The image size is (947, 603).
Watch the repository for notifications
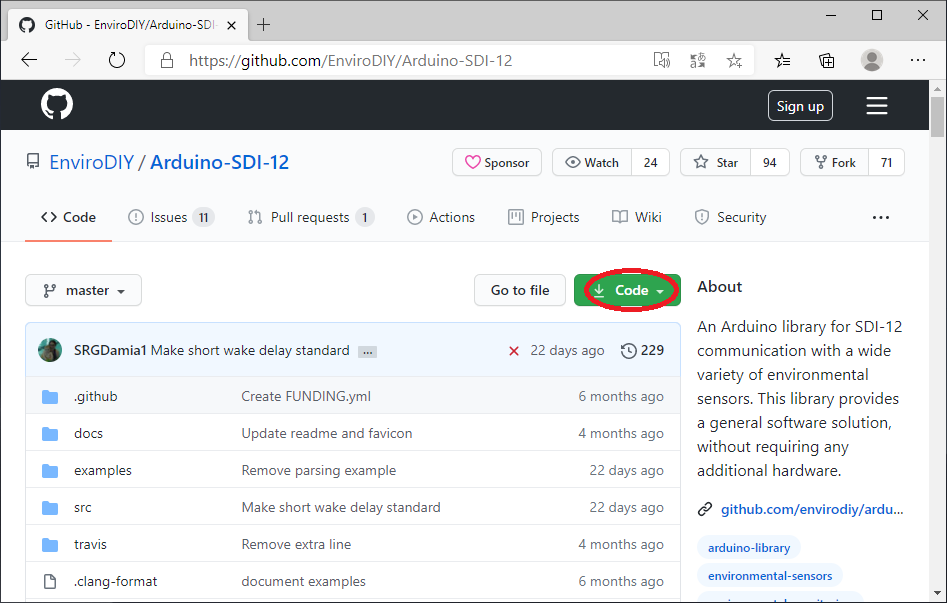(592, 162)
